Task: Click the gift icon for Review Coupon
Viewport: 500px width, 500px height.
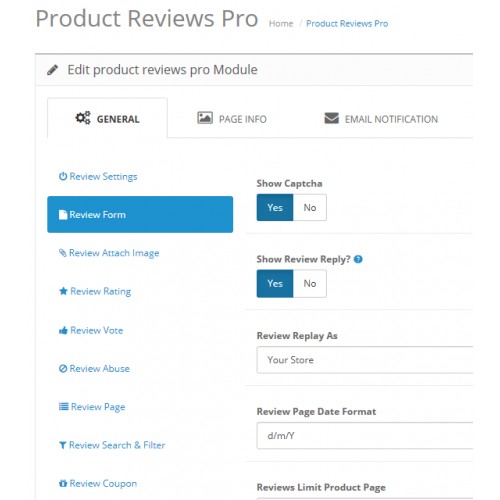Action: coord(63,483)
